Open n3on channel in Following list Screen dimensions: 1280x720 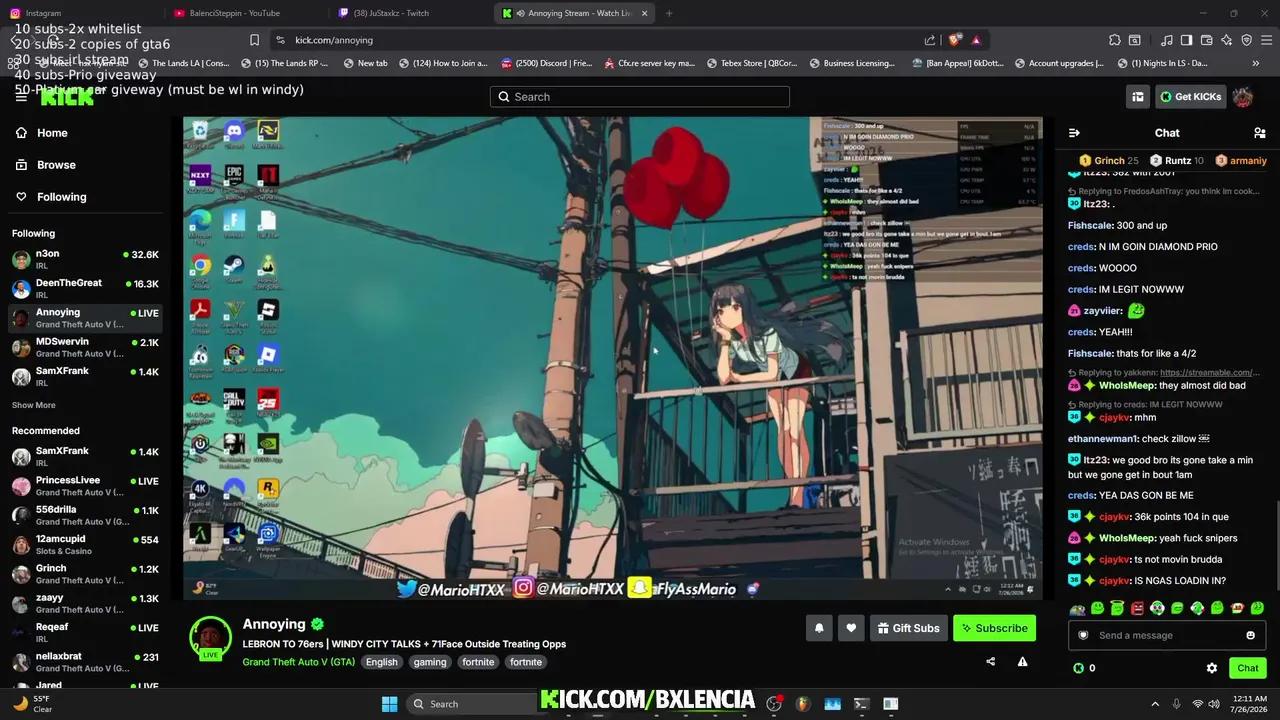coord(85,260)
